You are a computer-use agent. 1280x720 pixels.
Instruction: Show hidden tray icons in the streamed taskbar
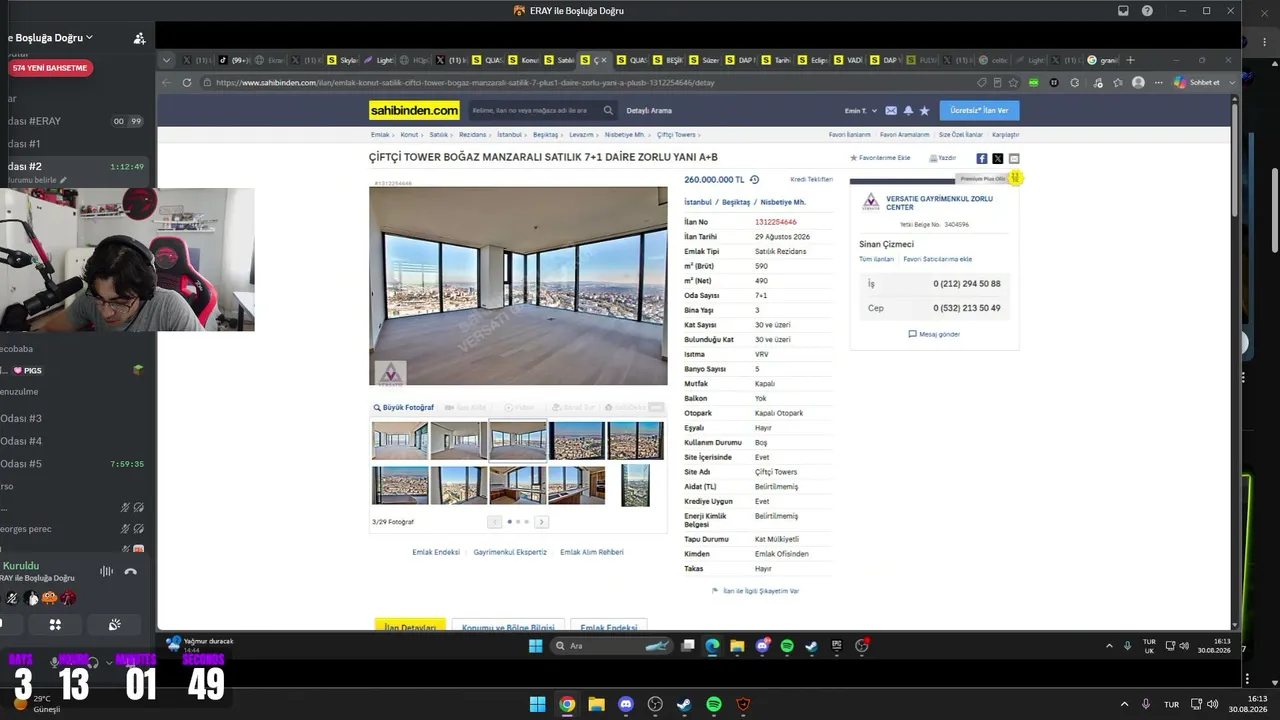pos(1109,646)
